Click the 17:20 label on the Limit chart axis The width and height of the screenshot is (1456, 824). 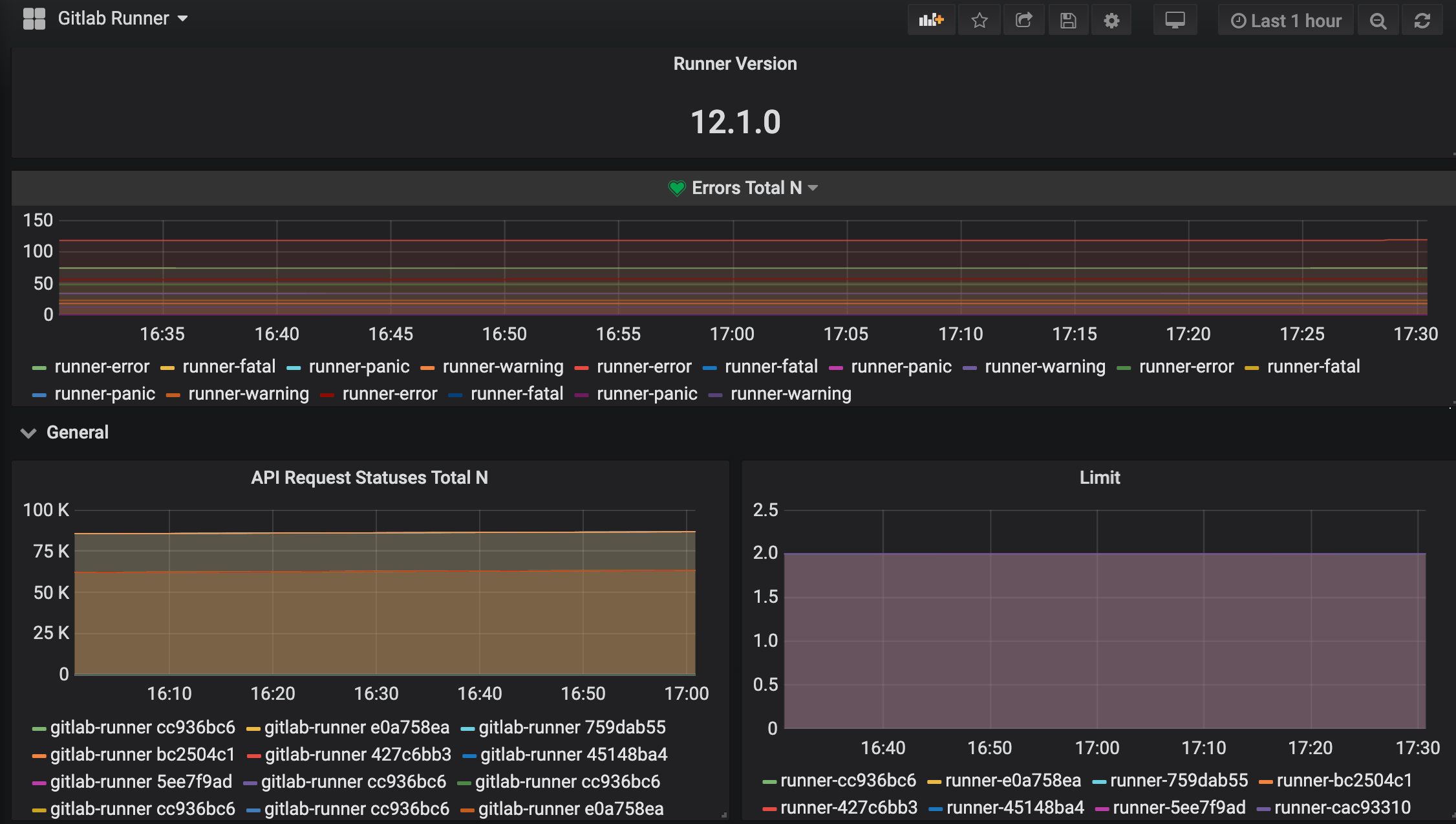(1311, 748)
